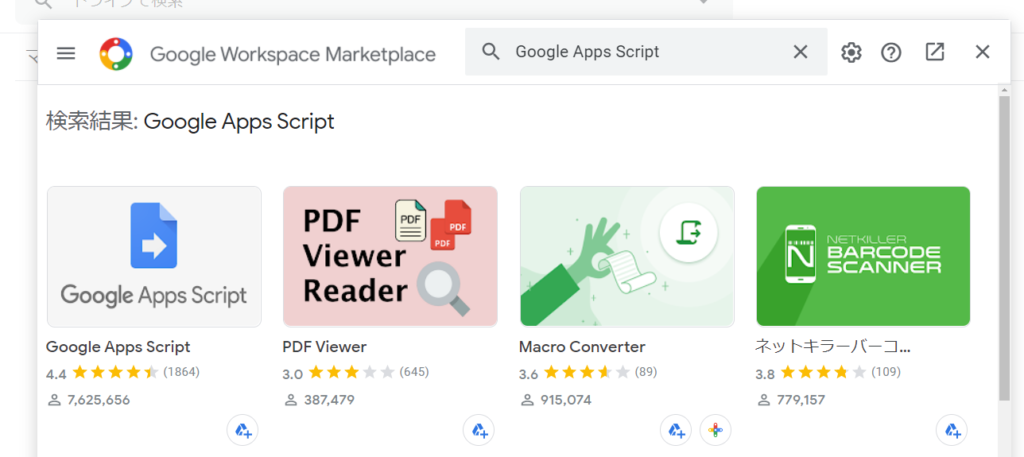Click the Drive icon under Macro Converter
This screenshot has width=1024, height=457.
coord(676,431)
